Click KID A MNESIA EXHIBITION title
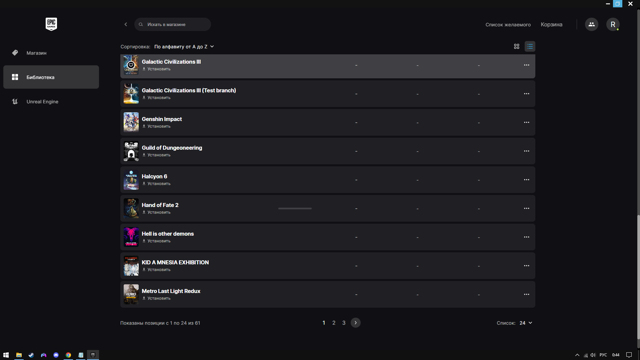The height and width of the screenshot is (360, 640). coord(175,262)
